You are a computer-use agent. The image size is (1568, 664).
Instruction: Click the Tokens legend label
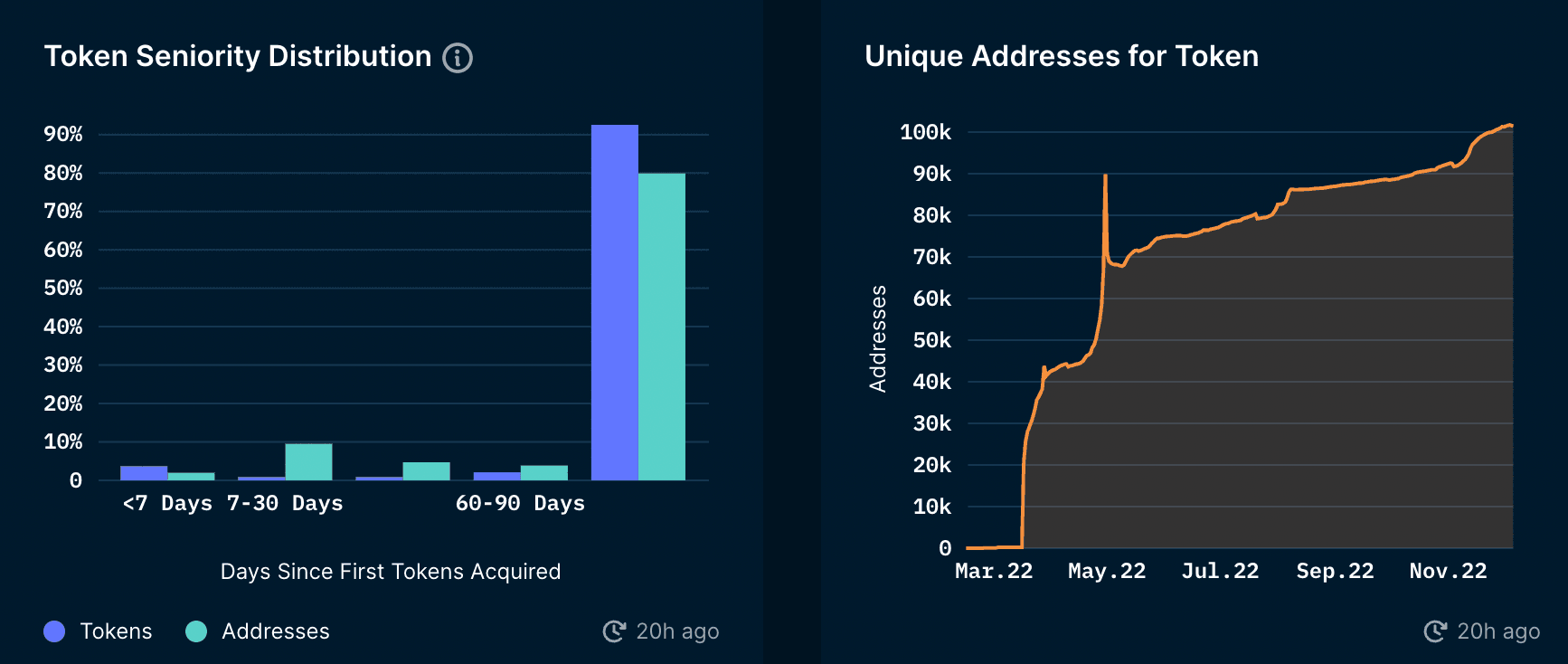tap(116, 631)
